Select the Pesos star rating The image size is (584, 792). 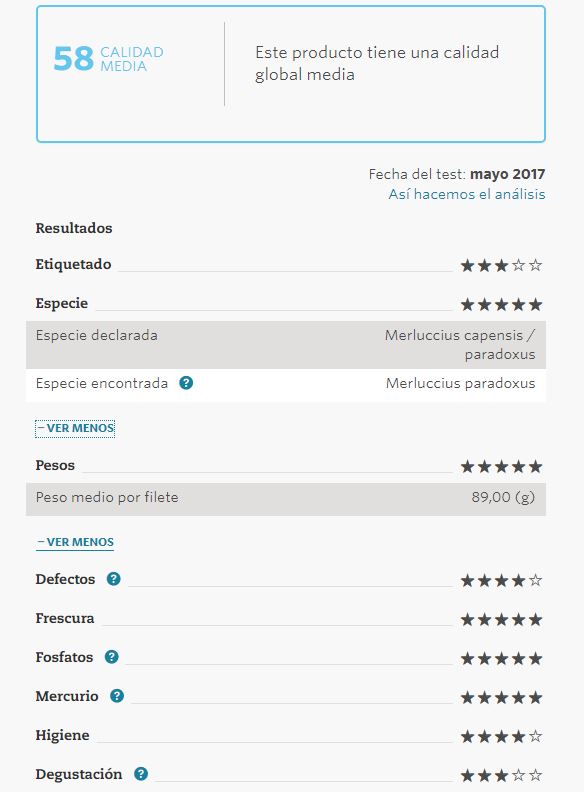tap(501, 466)
